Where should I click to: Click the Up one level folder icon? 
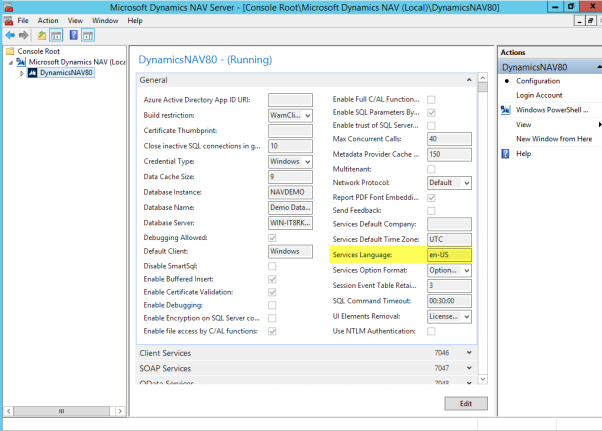point(42,36)
